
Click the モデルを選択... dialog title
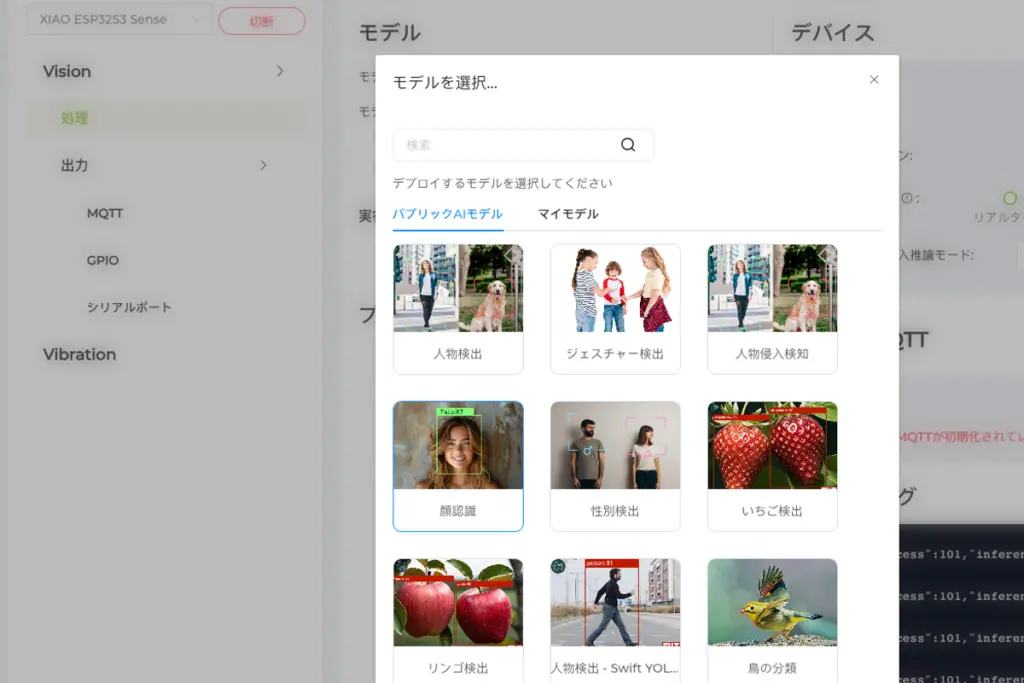tap(445, 83)
